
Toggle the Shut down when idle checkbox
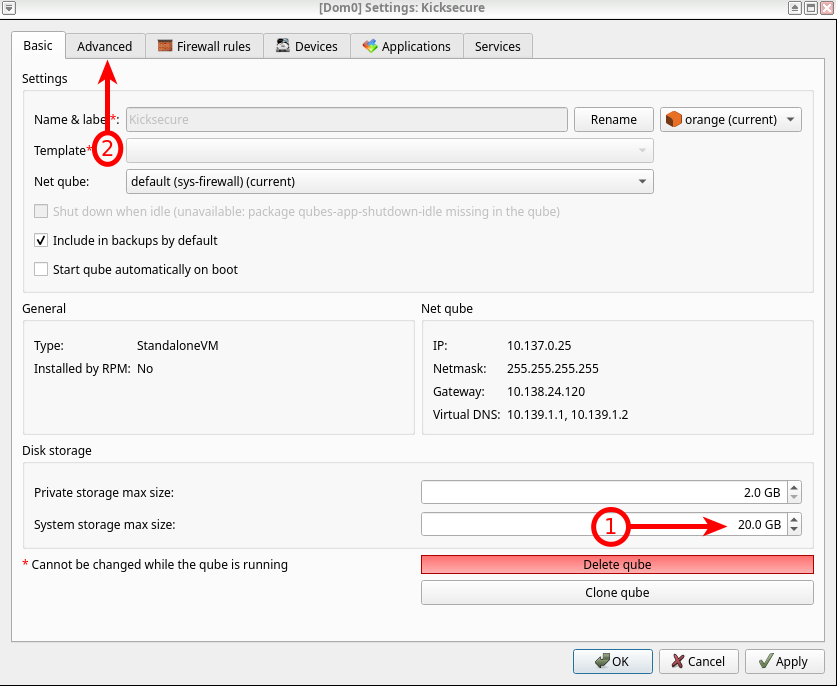(41, 211)
